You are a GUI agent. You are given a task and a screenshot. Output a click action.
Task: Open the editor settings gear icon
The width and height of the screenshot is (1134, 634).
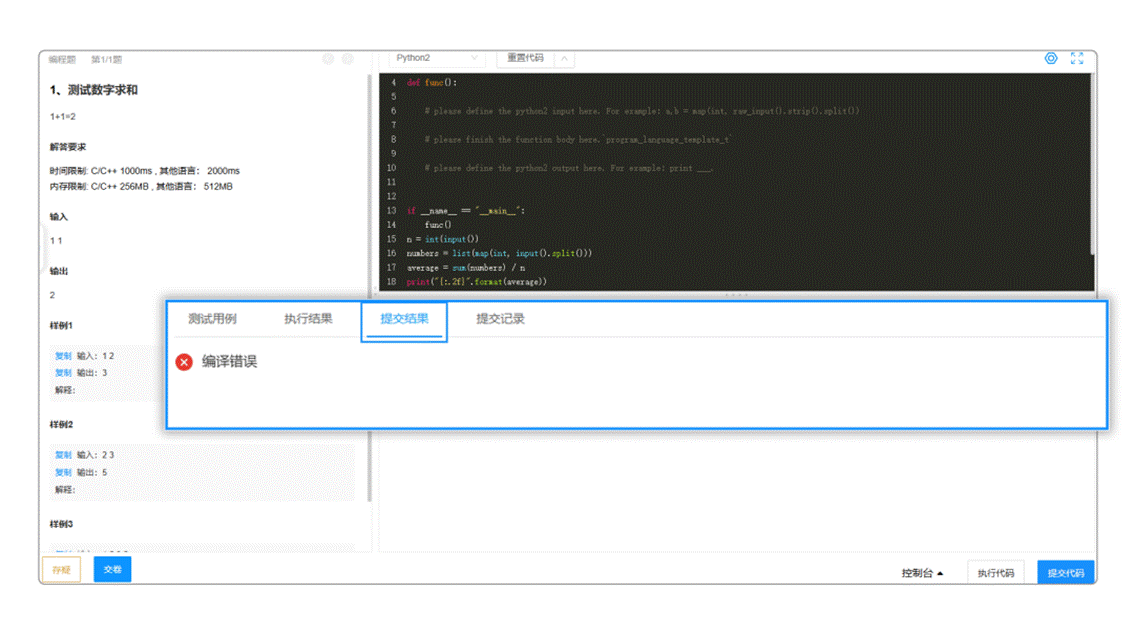pos(1051,58)
